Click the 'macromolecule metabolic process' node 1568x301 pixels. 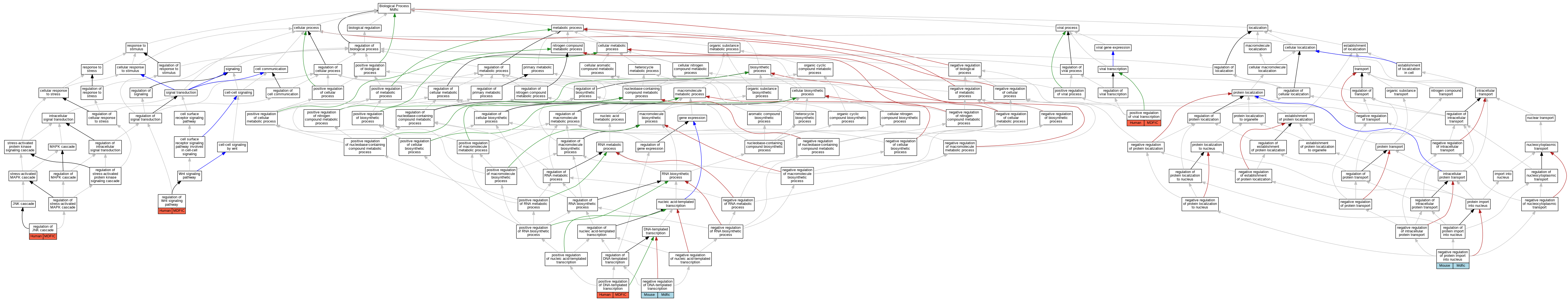[x=690, y=93]
